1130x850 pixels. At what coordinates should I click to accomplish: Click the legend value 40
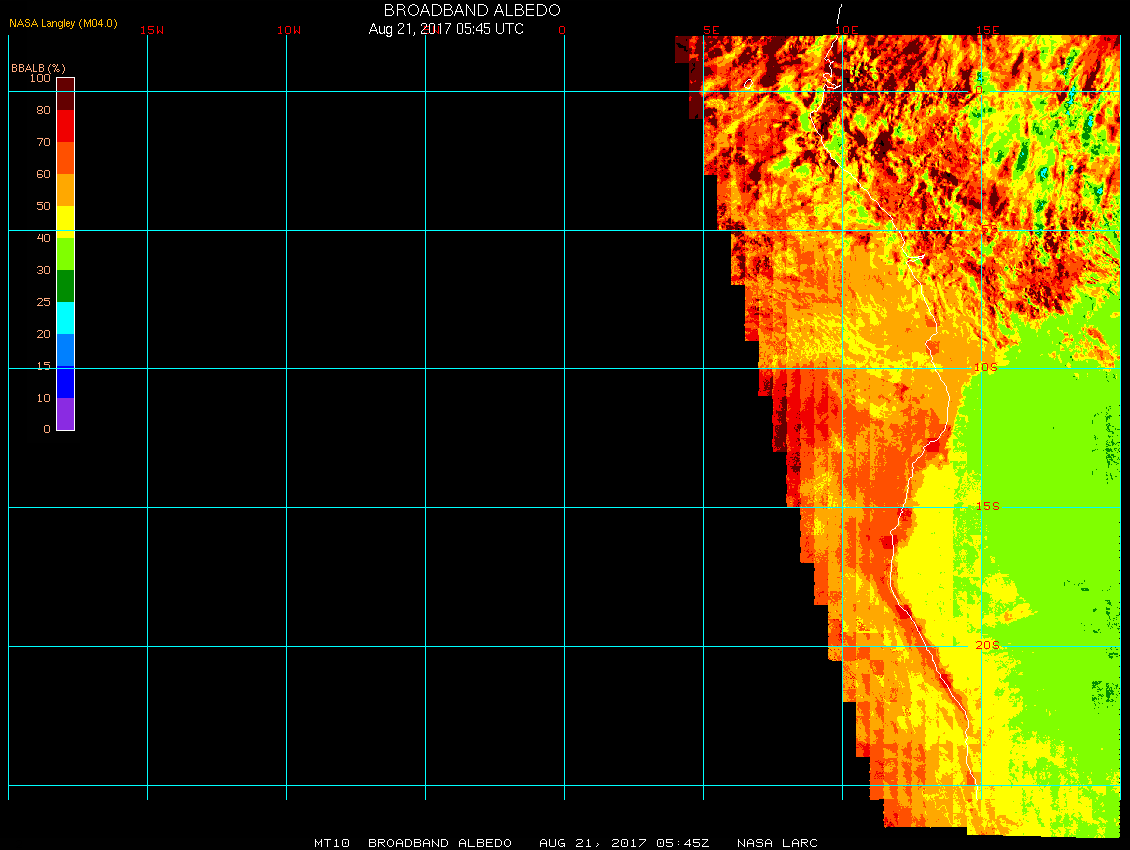tap(44, 238)
